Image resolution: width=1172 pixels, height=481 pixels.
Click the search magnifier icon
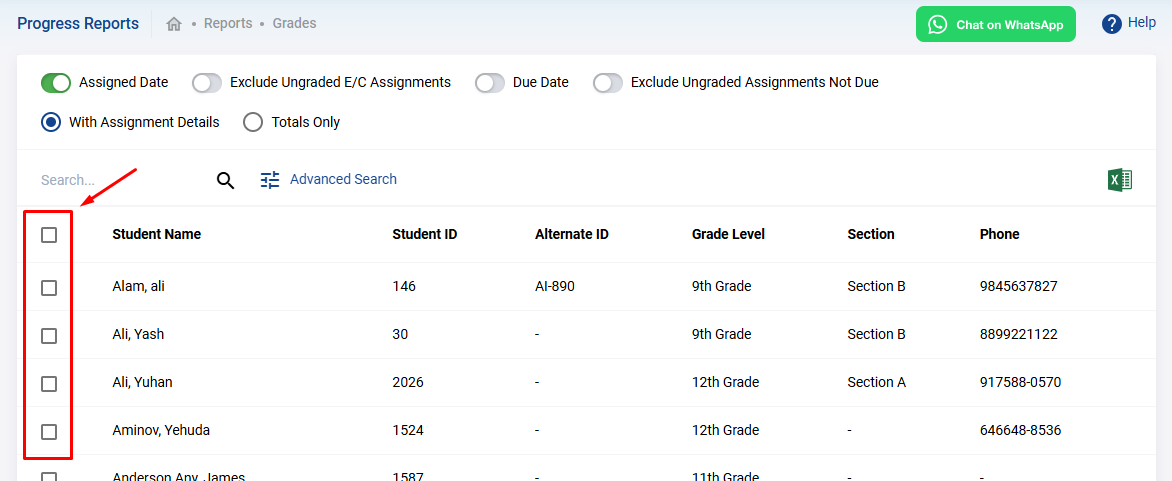(226, 180)
